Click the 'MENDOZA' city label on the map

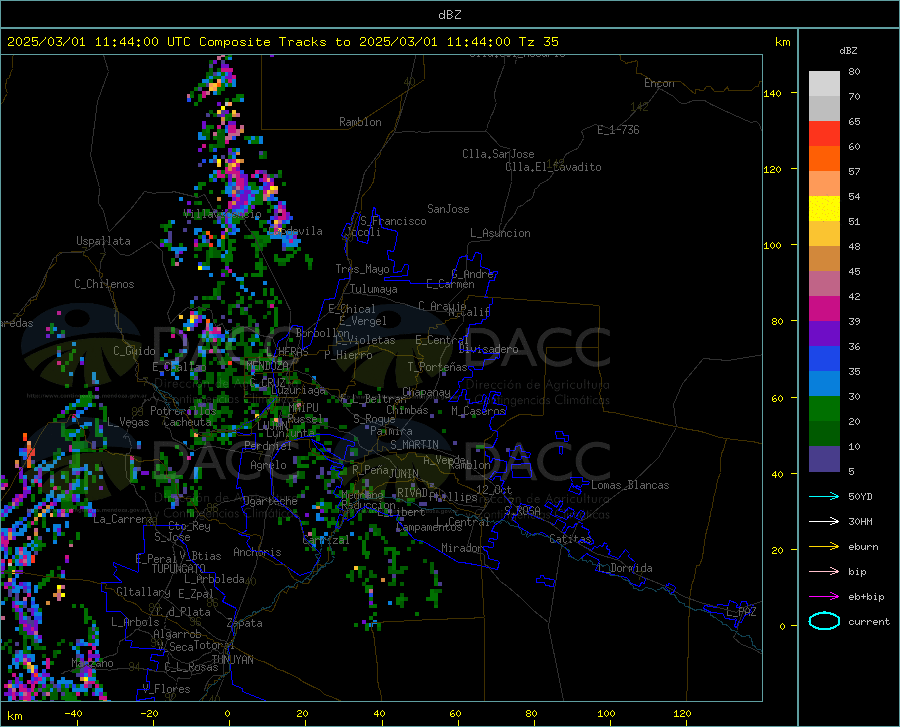(267, 366)
